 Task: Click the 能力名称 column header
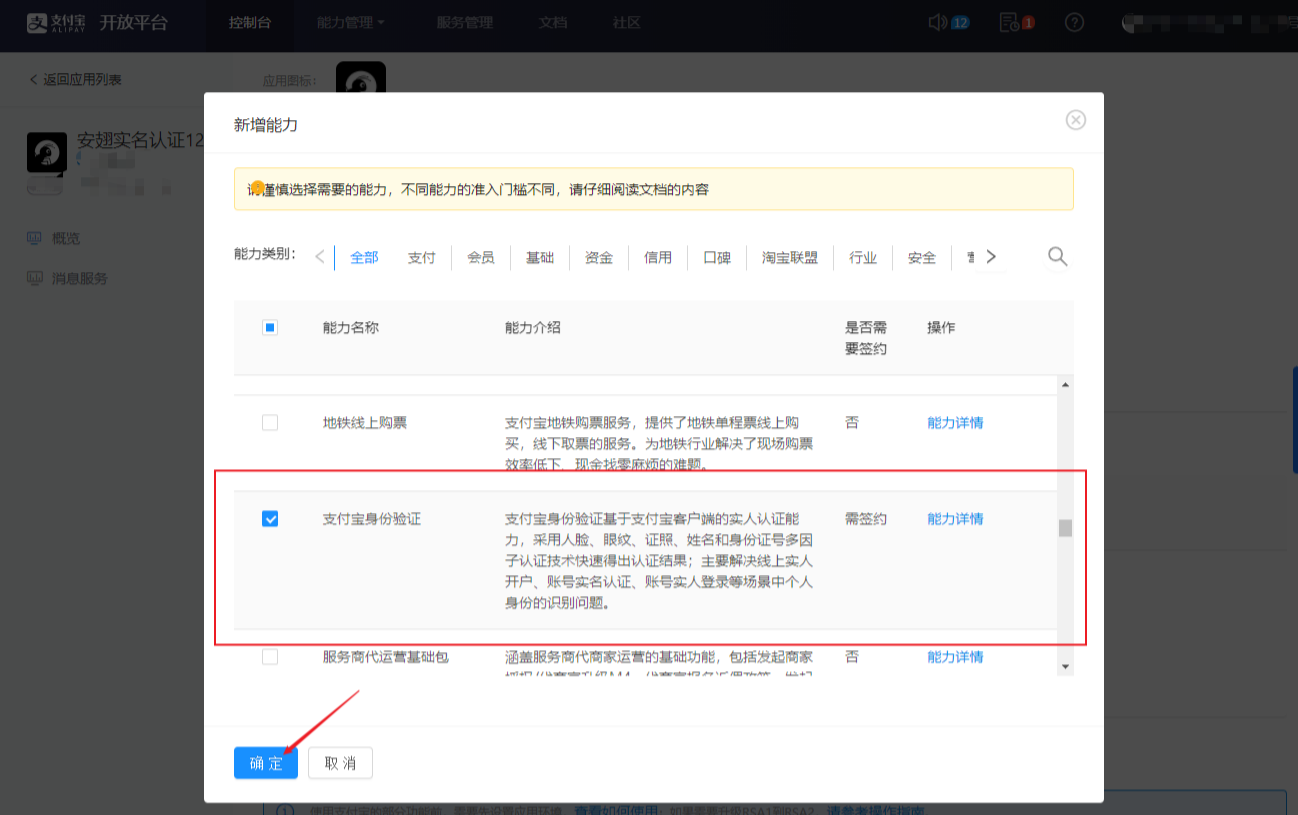click(x=350, y=327)
